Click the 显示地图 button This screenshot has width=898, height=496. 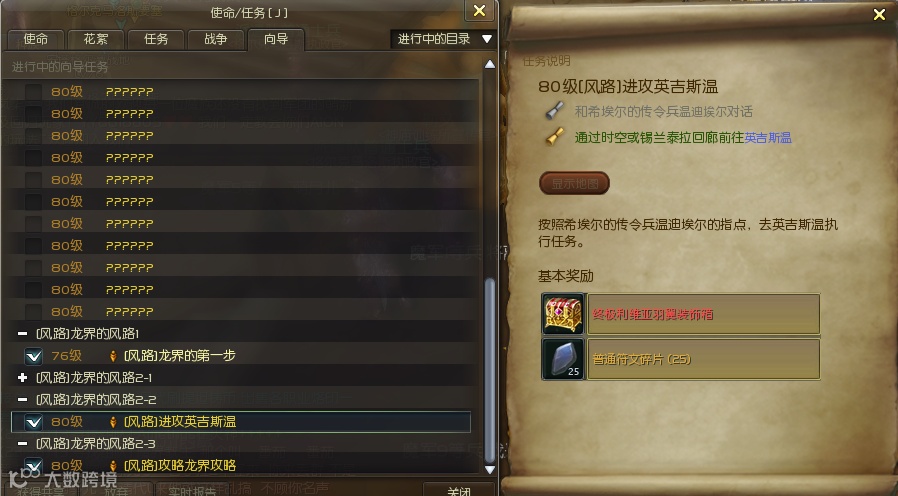[x=574, y=183]
